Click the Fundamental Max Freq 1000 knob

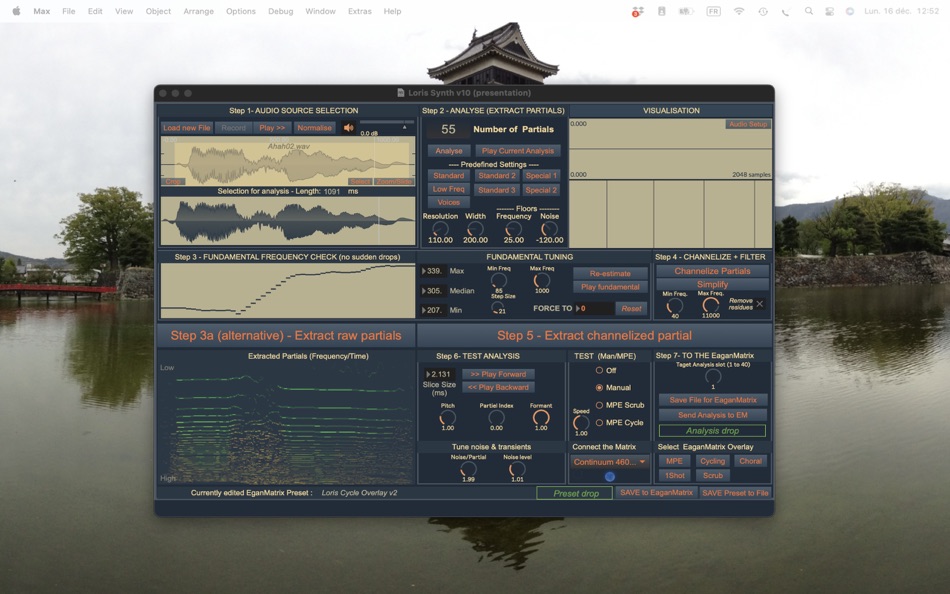542,280
